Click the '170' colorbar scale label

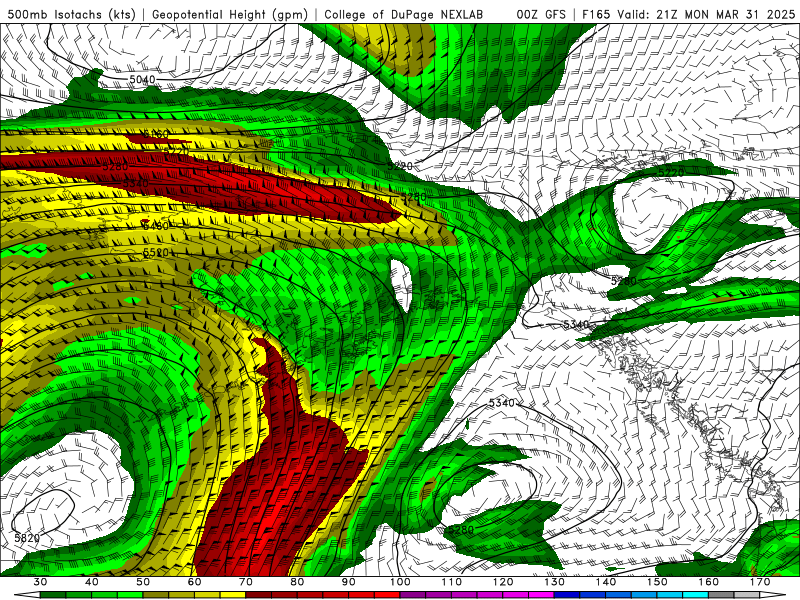[760, 582]
